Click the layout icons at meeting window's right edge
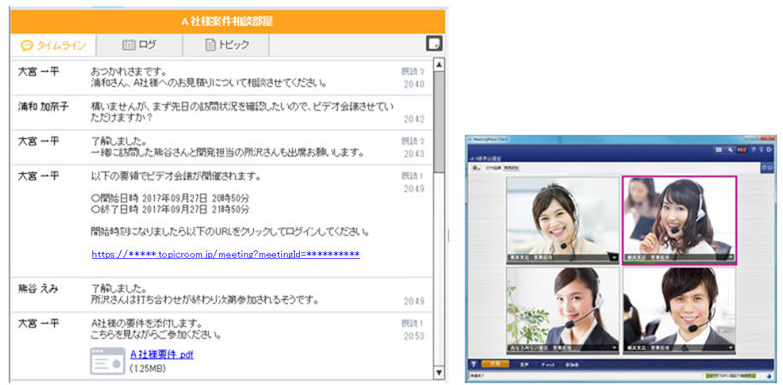 768,168
